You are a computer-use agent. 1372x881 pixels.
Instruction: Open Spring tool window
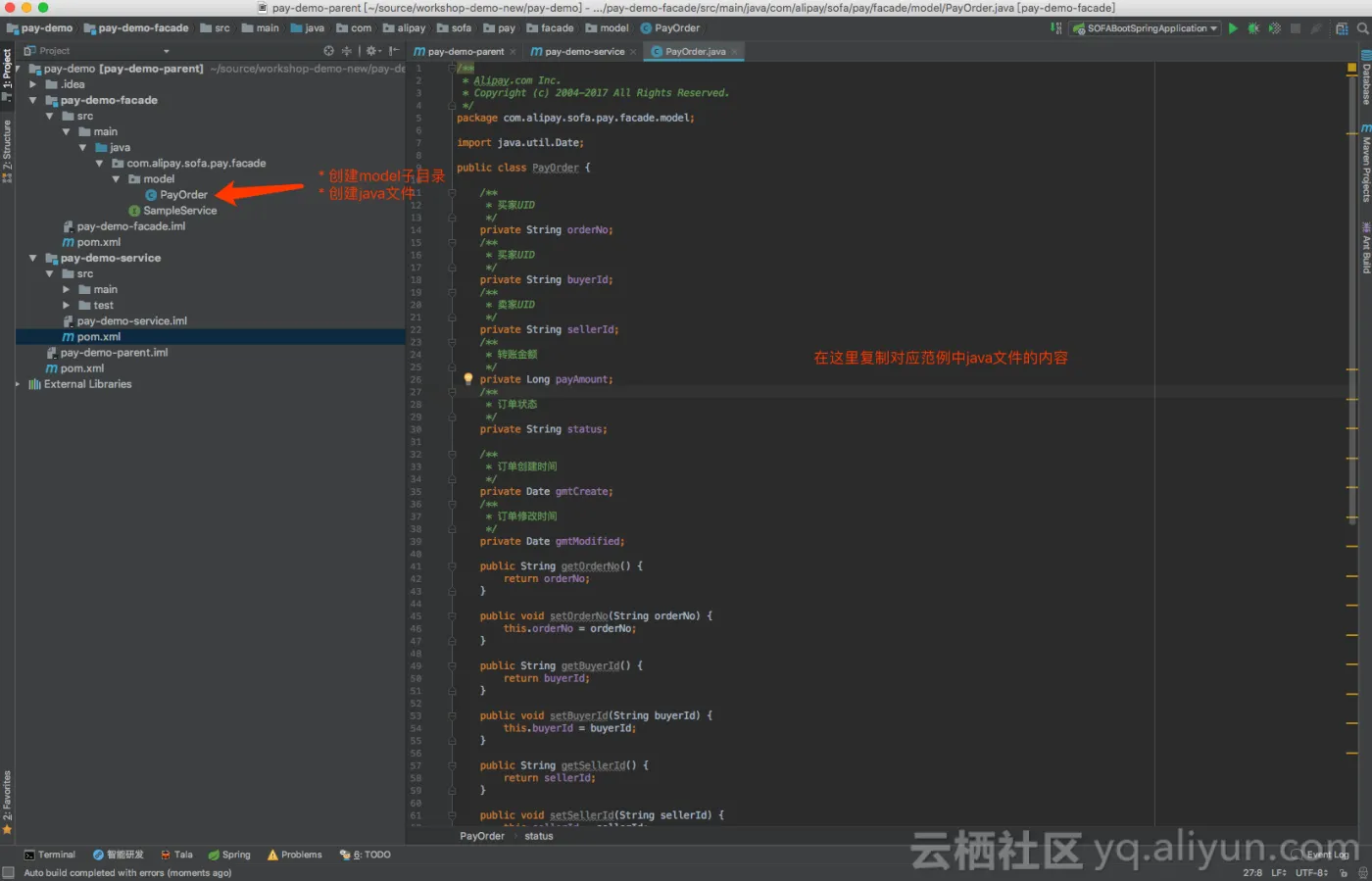pyautogui.click(x=229, y=855)
